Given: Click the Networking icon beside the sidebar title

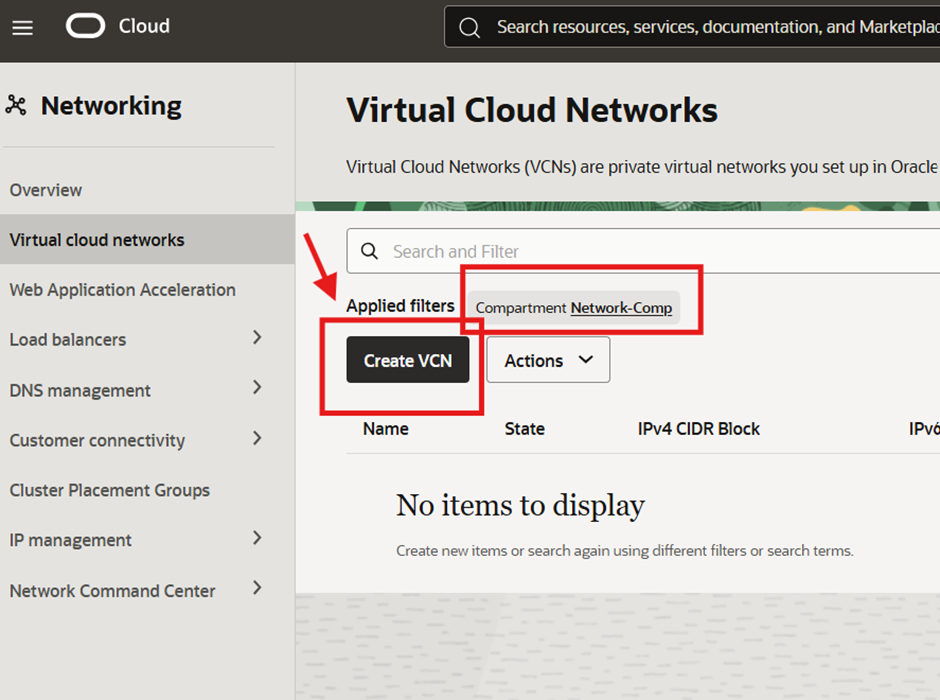Looking at the screenshot, I should [x=16, y=105].
